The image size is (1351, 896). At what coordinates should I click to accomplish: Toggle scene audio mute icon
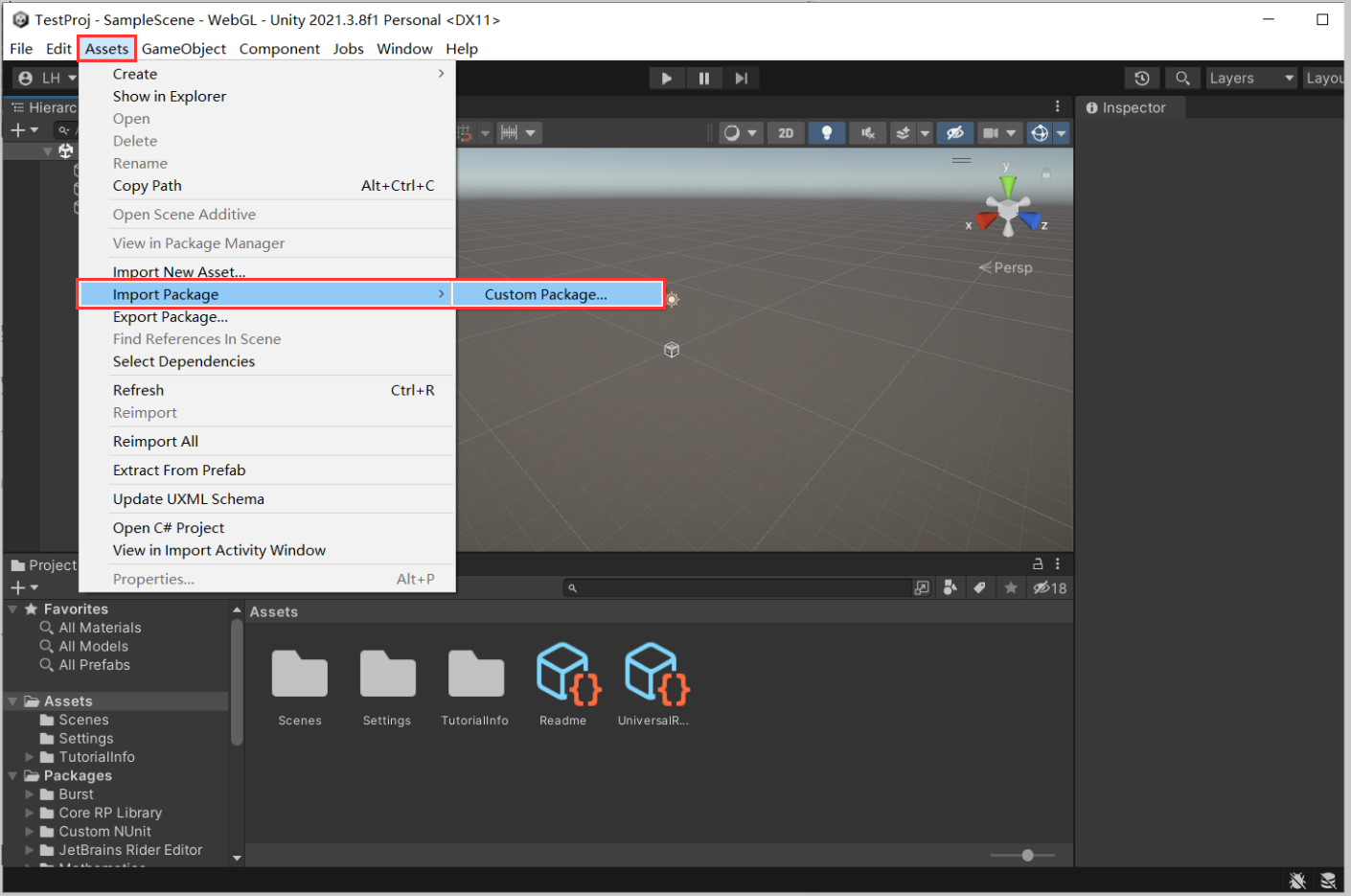868,133
